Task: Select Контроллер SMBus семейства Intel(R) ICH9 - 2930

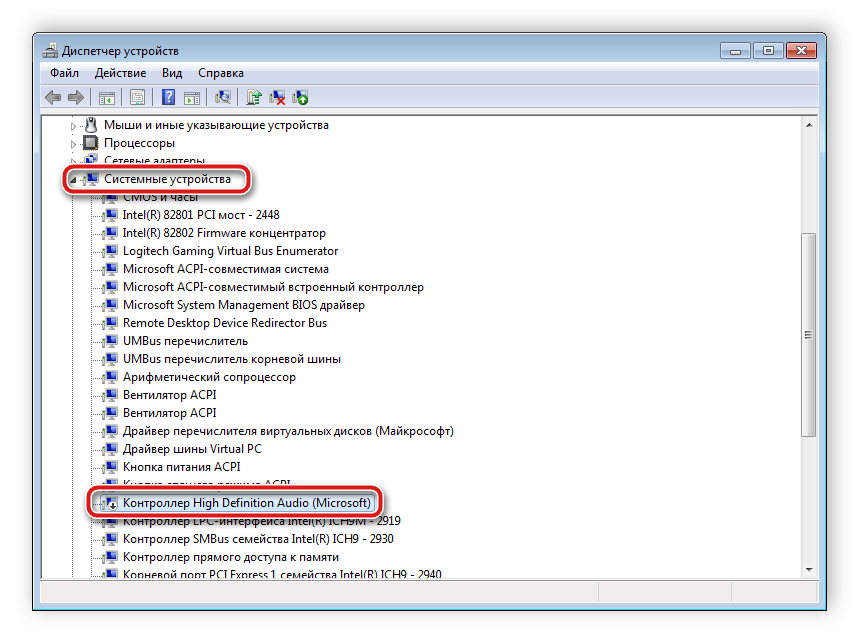Action: pos(258,539)
